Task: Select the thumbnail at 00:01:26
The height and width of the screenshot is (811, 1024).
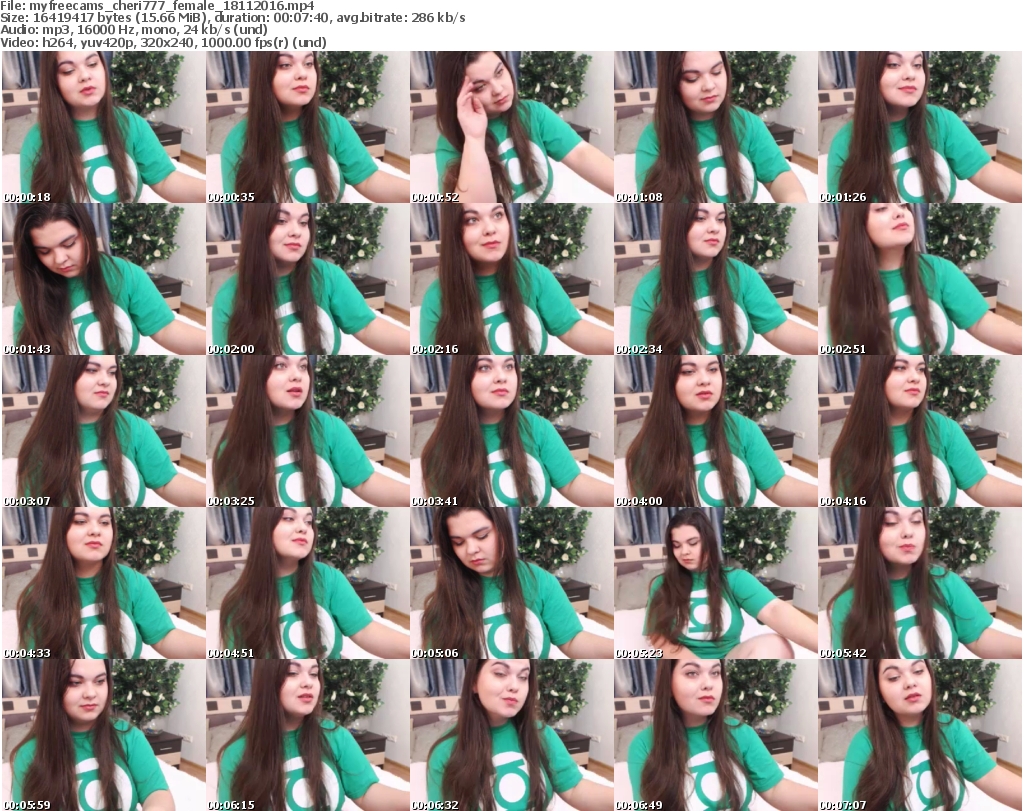Action: pos(920,127)
